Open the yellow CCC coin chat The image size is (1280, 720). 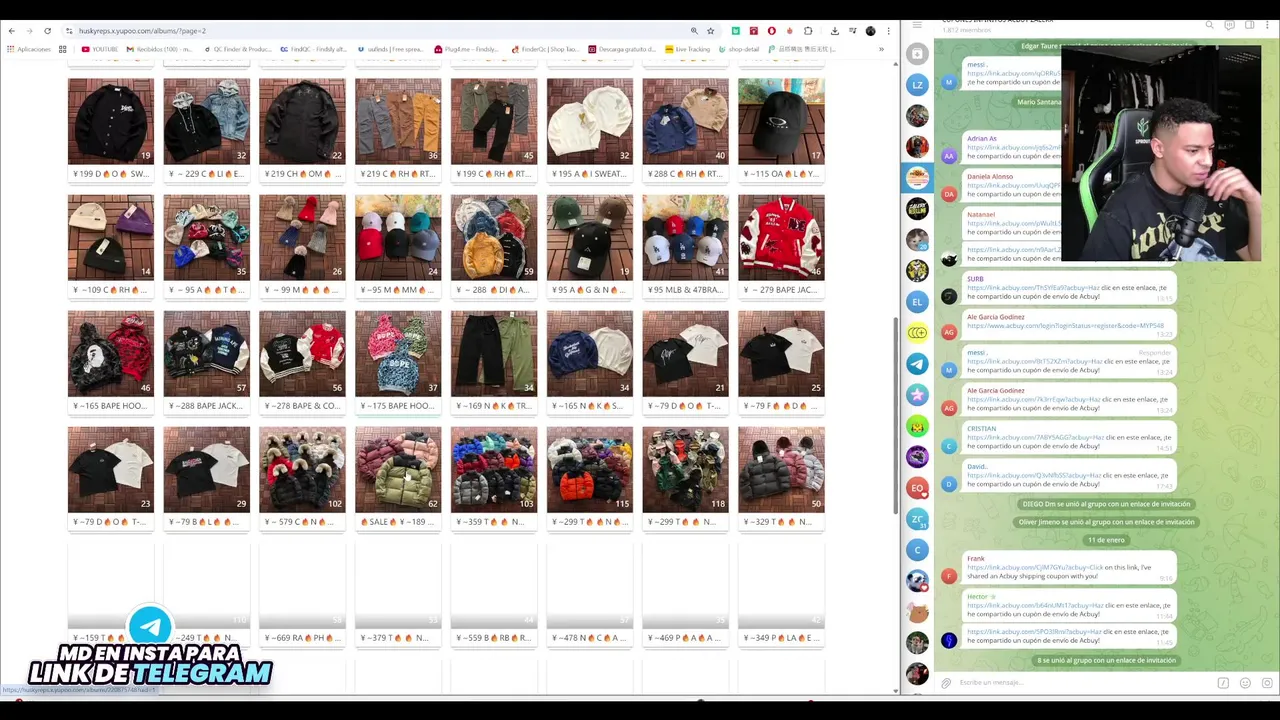click(917, 332)
